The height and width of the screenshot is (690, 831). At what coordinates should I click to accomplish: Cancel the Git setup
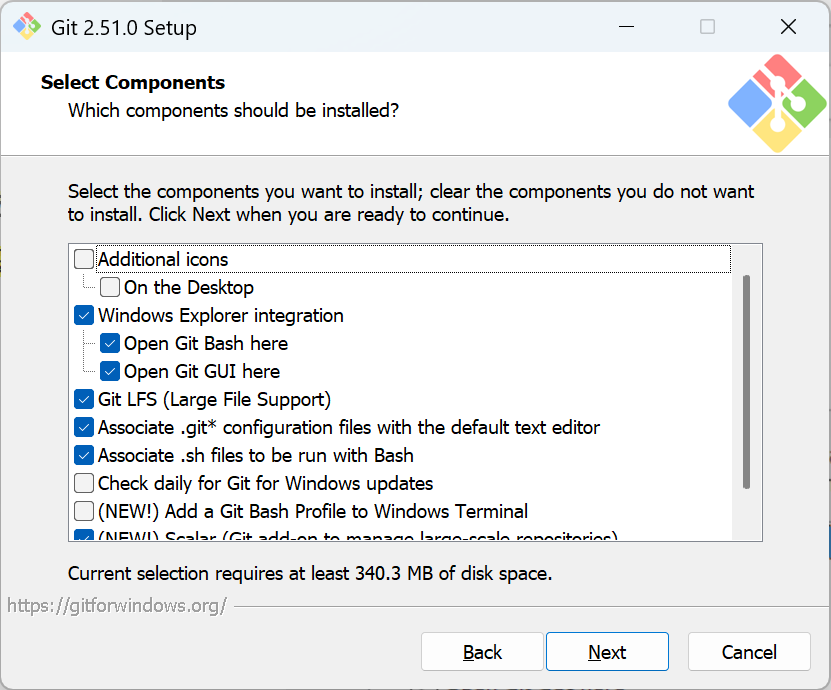(x=749, y=651)
